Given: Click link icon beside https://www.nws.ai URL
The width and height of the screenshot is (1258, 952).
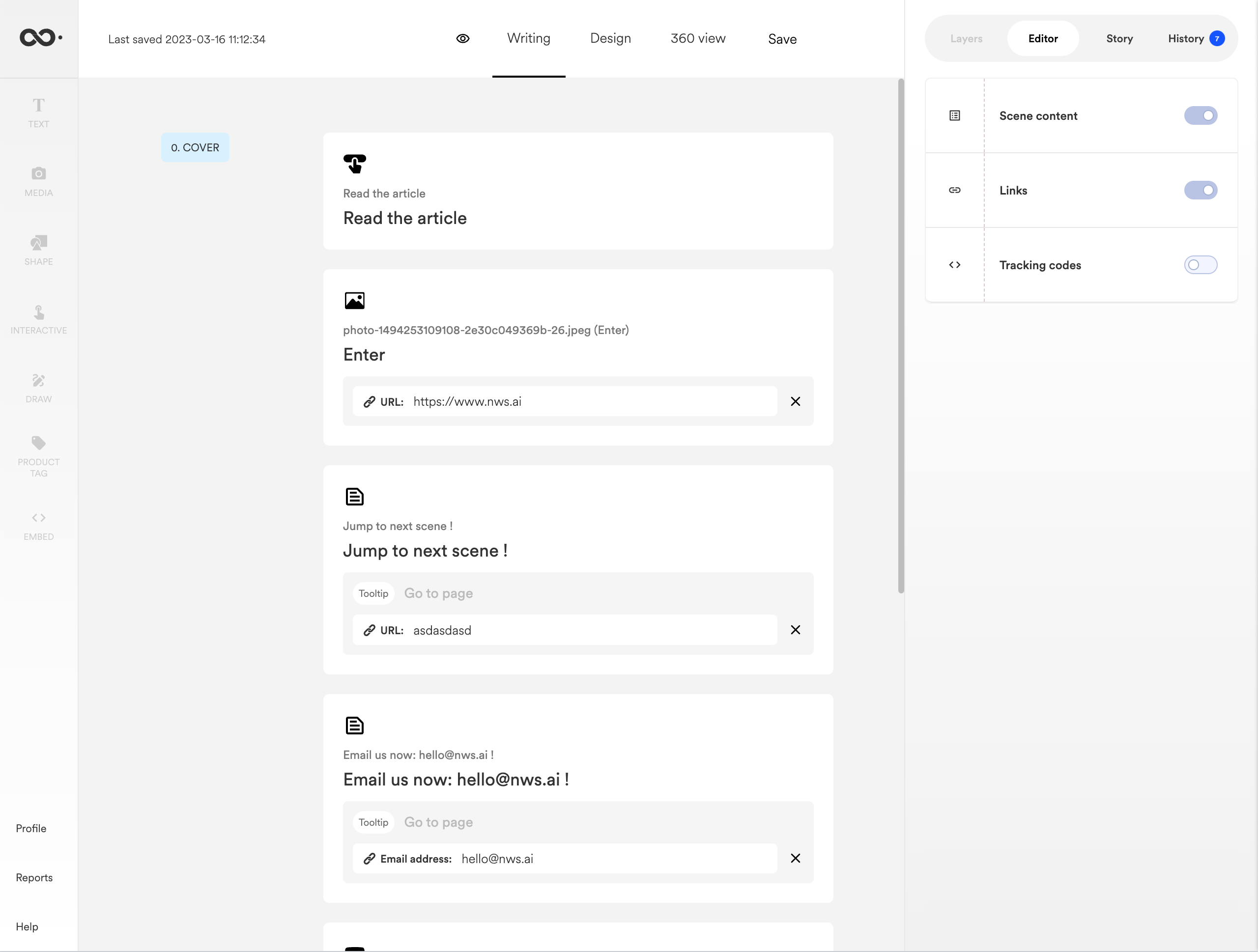Looking at the screenshot, I should (x=369, y=402).
